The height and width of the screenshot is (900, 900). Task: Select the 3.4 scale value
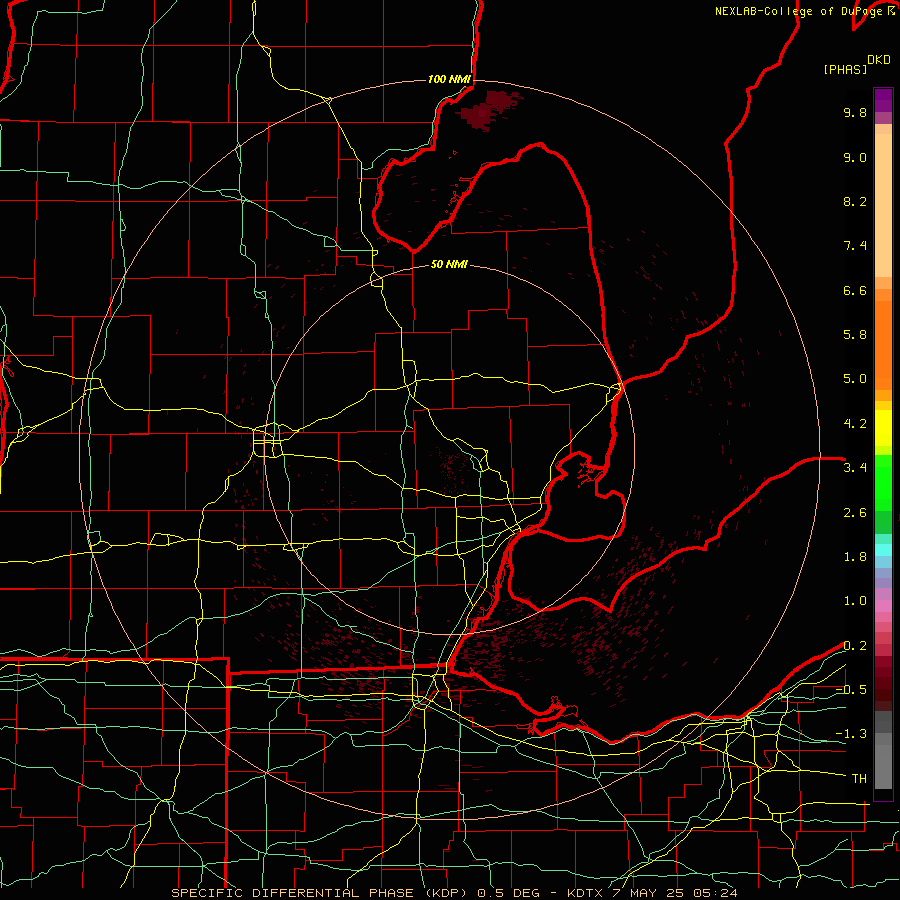[x=855, y=468]
